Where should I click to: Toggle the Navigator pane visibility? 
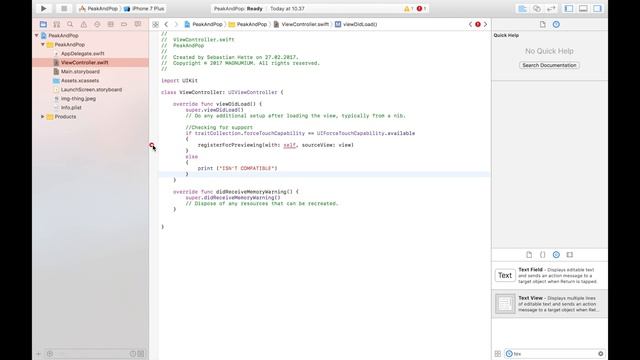(569, 9)
